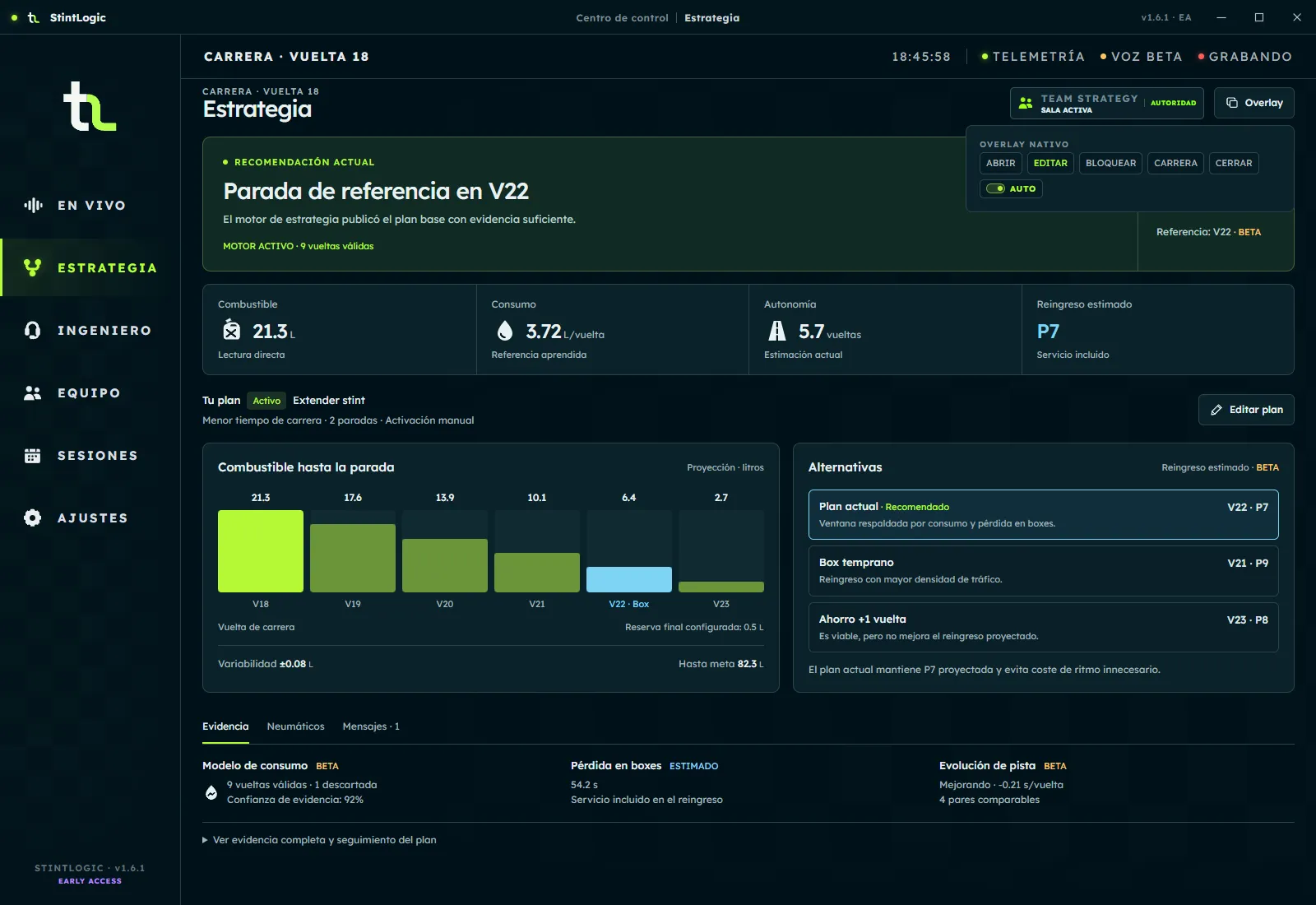This screenshot has height=905, width=1316.
Task: Toggle the EDITAR overlay mode
Action: [x=1050, y=163]
